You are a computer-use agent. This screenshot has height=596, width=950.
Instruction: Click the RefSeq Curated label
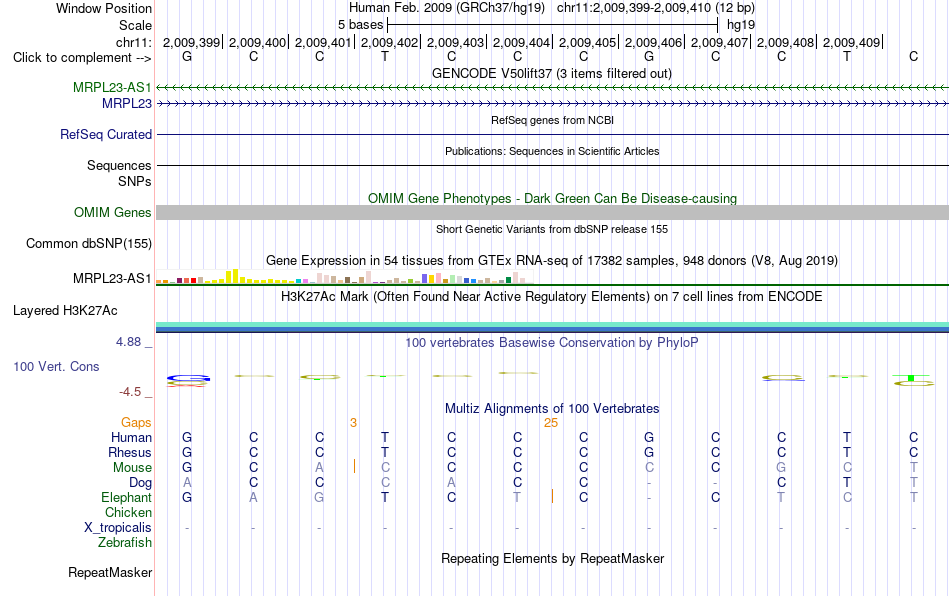point(105,134)
